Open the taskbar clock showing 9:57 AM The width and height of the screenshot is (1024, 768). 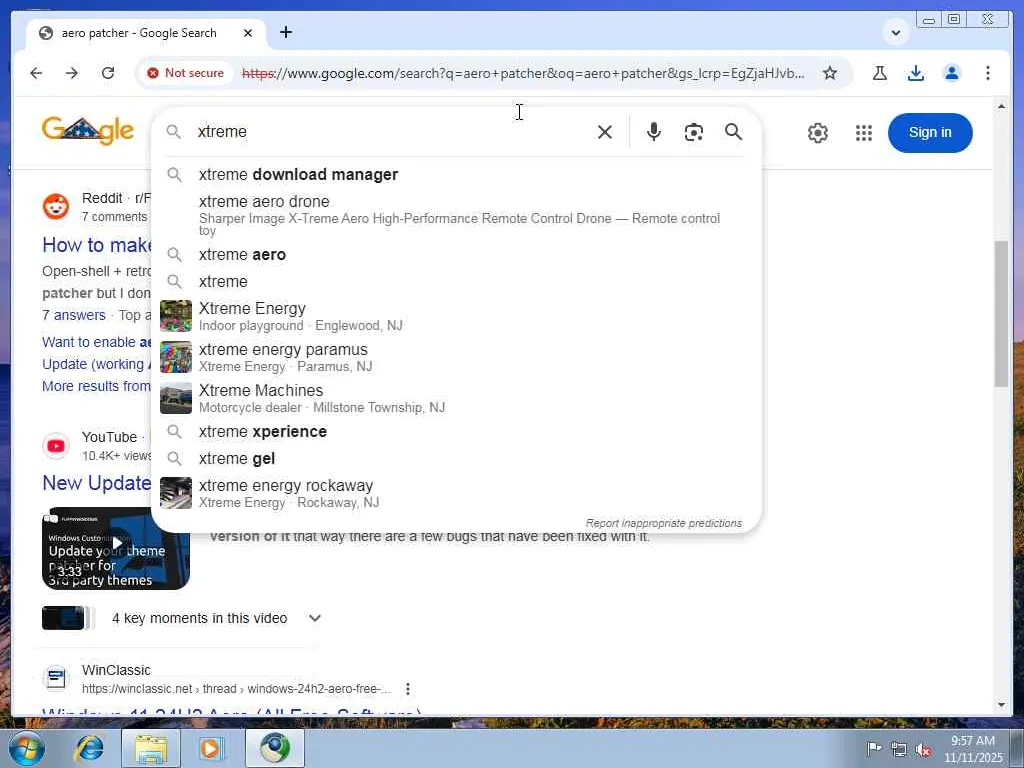tap(973, 749)
